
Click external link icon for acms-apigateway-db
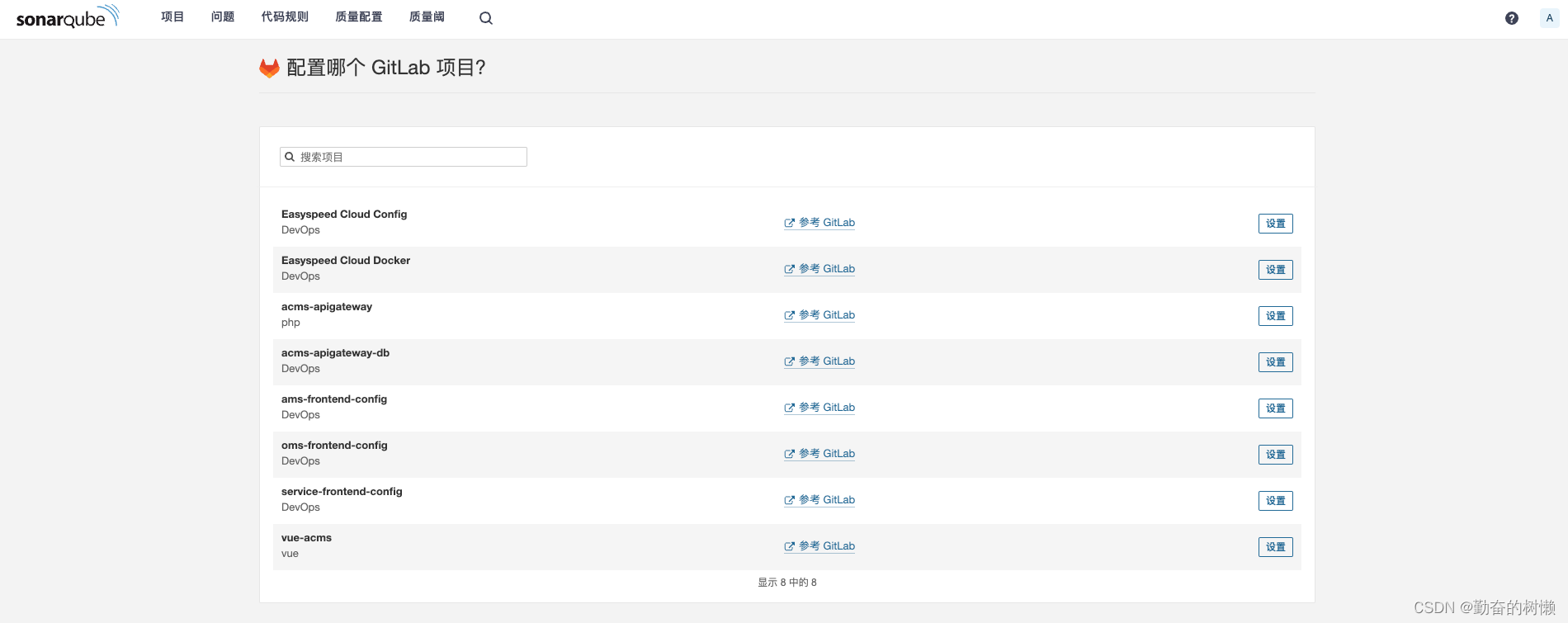pos(790,361)
